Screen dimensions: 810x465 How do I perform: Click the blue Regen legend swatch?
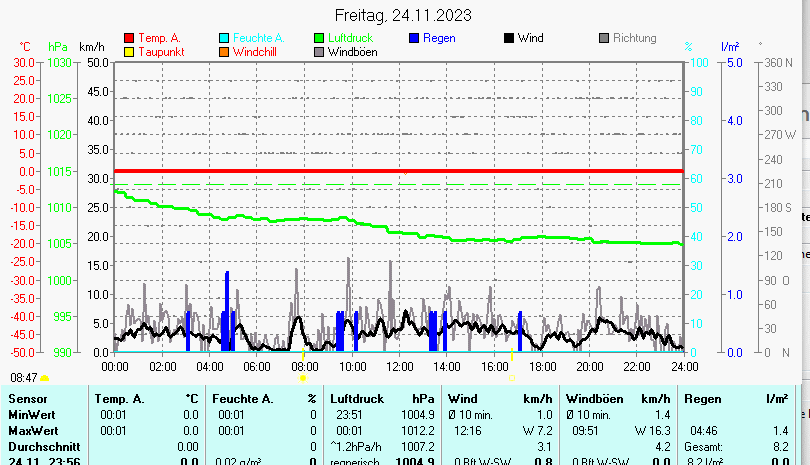click(x=414, y=38)
